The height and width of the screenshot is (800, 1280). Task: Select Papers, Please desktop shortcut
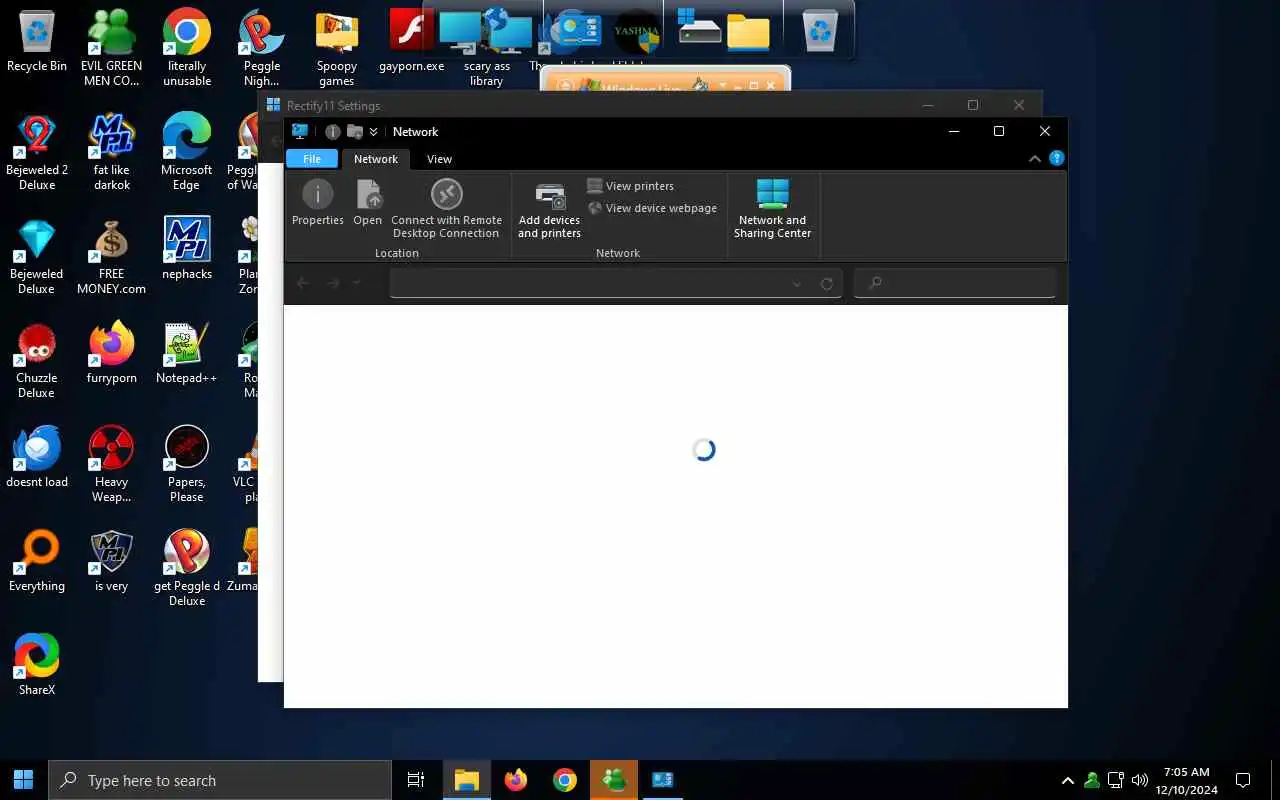tap(186, 464)
